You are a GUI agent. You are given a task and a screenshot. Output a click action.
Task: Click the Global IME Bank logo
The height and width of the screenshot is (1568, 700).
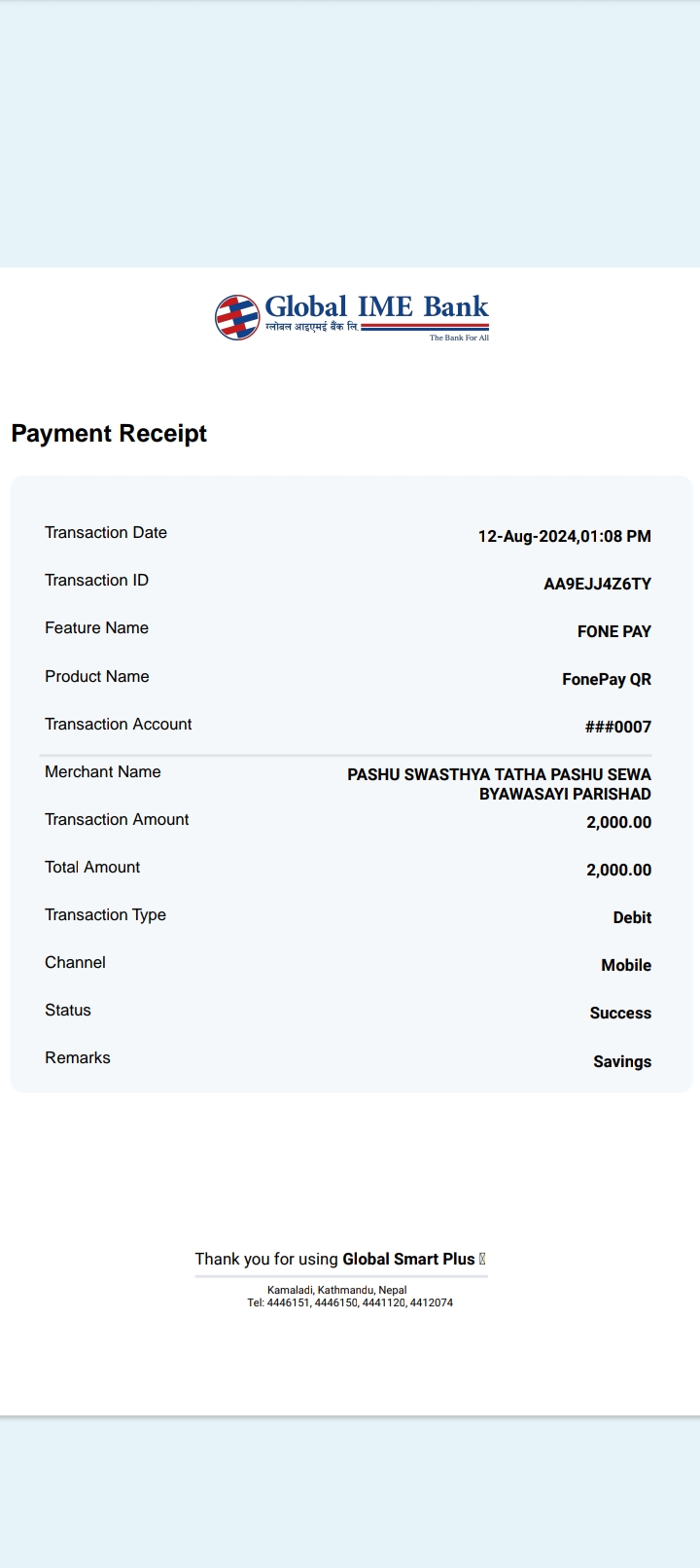352,317
